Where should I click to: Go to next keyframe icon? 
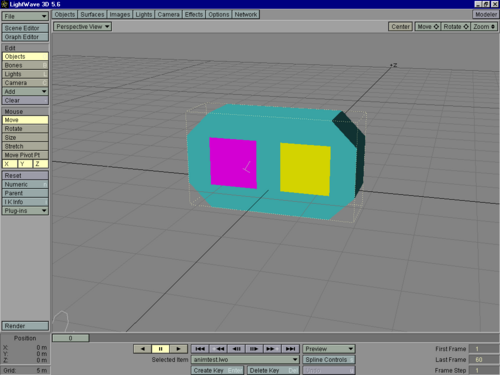pos(272,349)
